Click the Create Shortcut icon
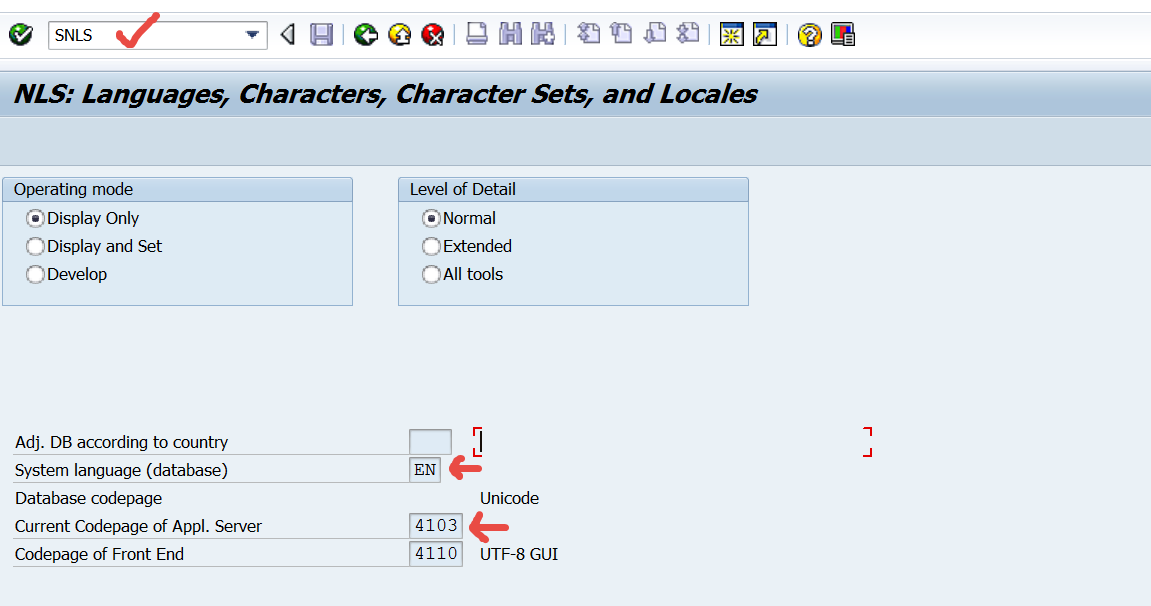 764,33
